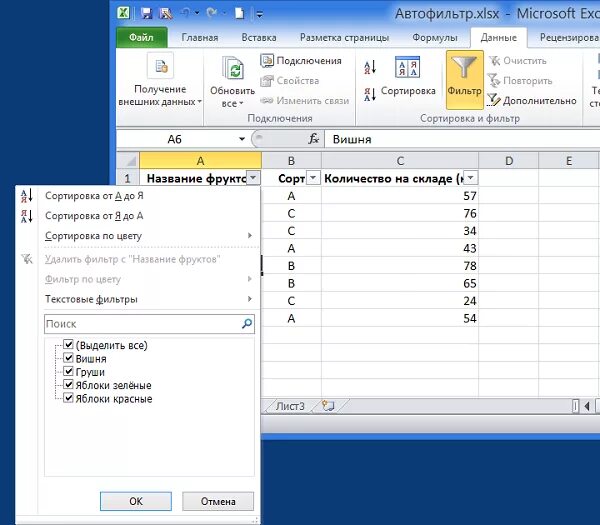Click the filter menu resize grip
Image resolution: width=600 pixels, height=525 pixels.
click(255, 520)
